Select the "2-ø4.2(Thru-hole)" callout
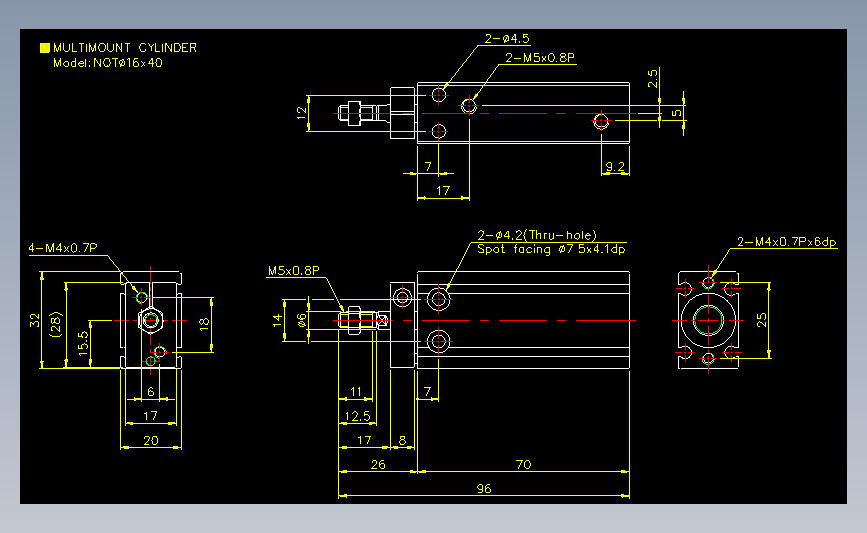Image resolution: width=867 pixels, height=533 pixels. 537,236
